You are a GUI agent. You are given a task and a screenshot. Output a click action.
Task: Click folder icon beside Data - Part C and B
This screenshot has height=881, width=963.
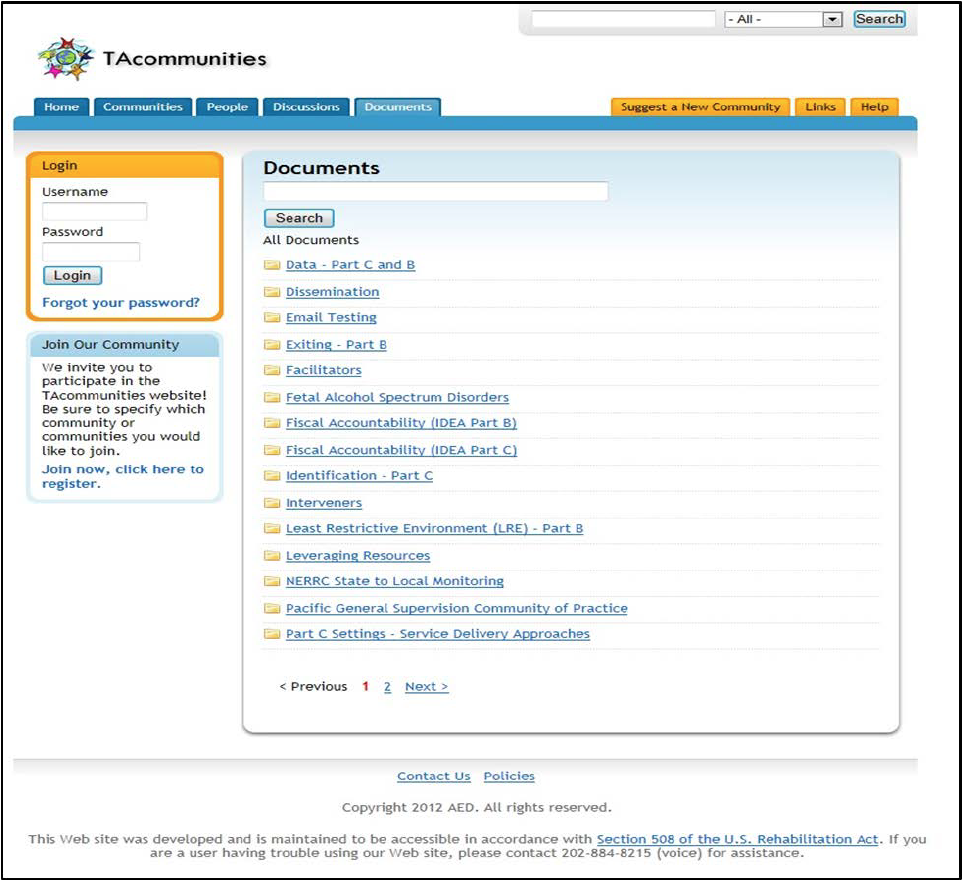pyautogui.click(x=271, y=265)
